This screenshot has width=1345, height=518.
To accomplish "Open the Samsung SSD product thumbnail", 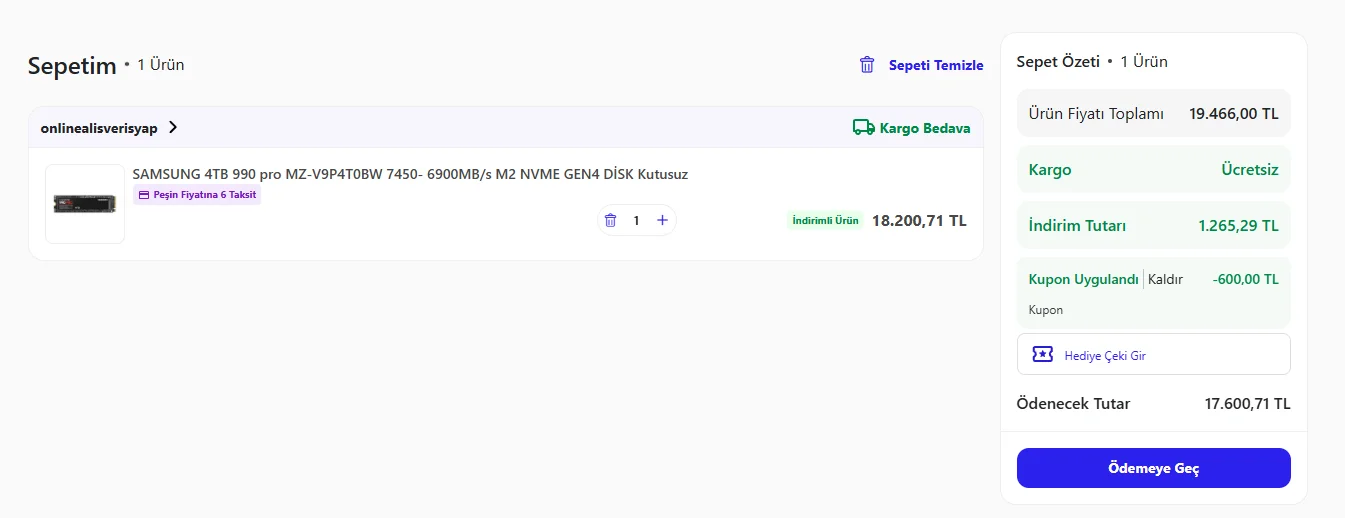I will 85,204.
